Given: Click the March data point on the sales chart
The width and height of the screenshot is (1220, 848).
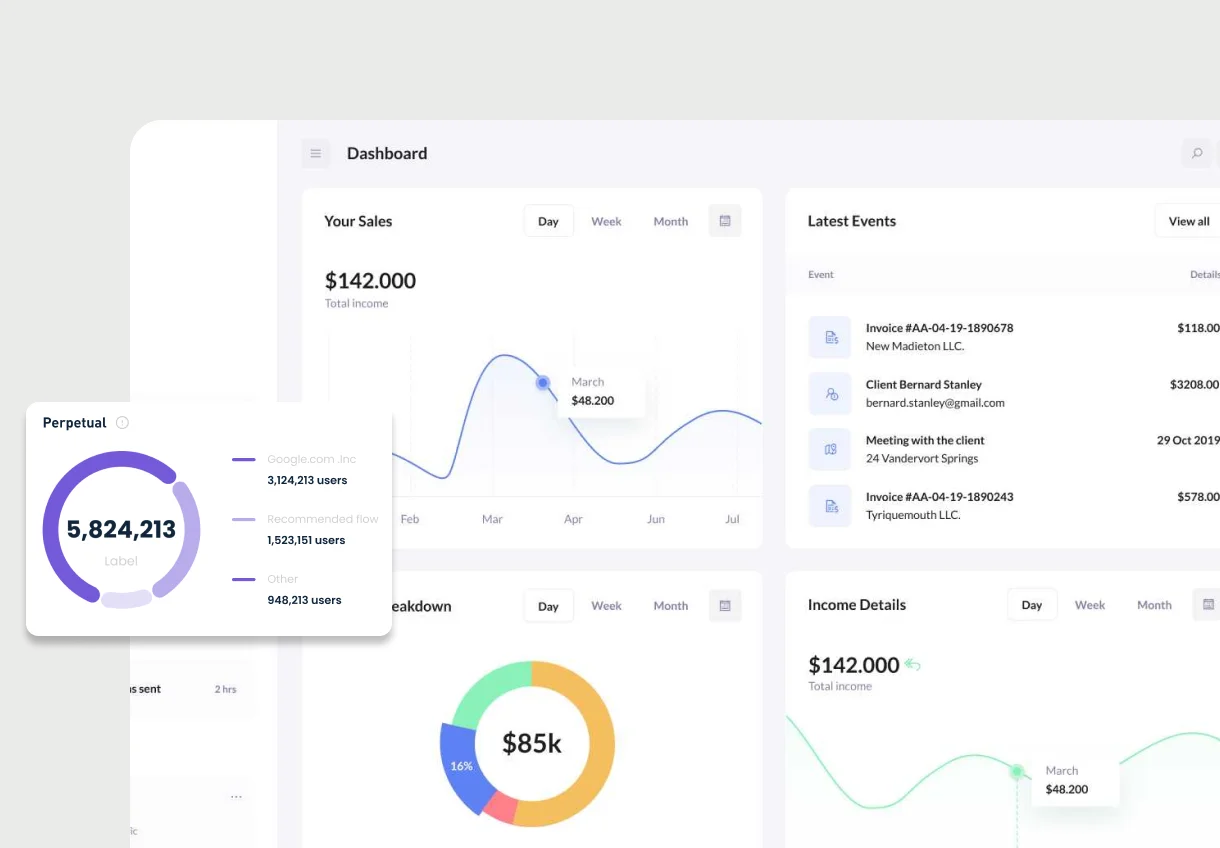Looking at the screenshot, I should [542, 382].
